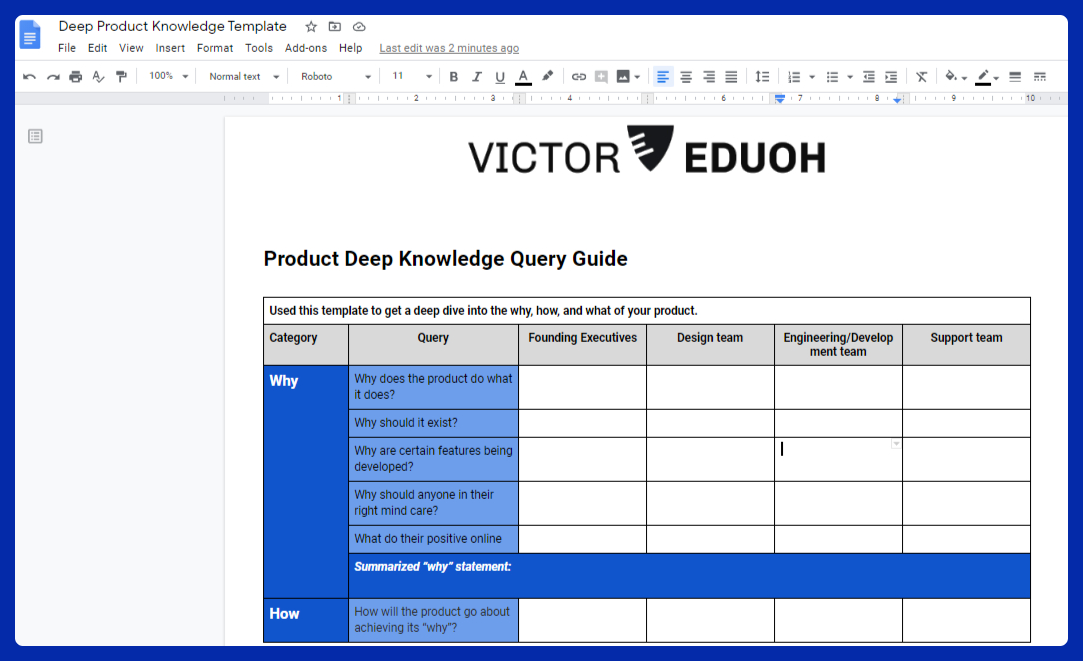Open line spacing options
The height and width of the screenshot is (661, 1083).
click(762, 77)
